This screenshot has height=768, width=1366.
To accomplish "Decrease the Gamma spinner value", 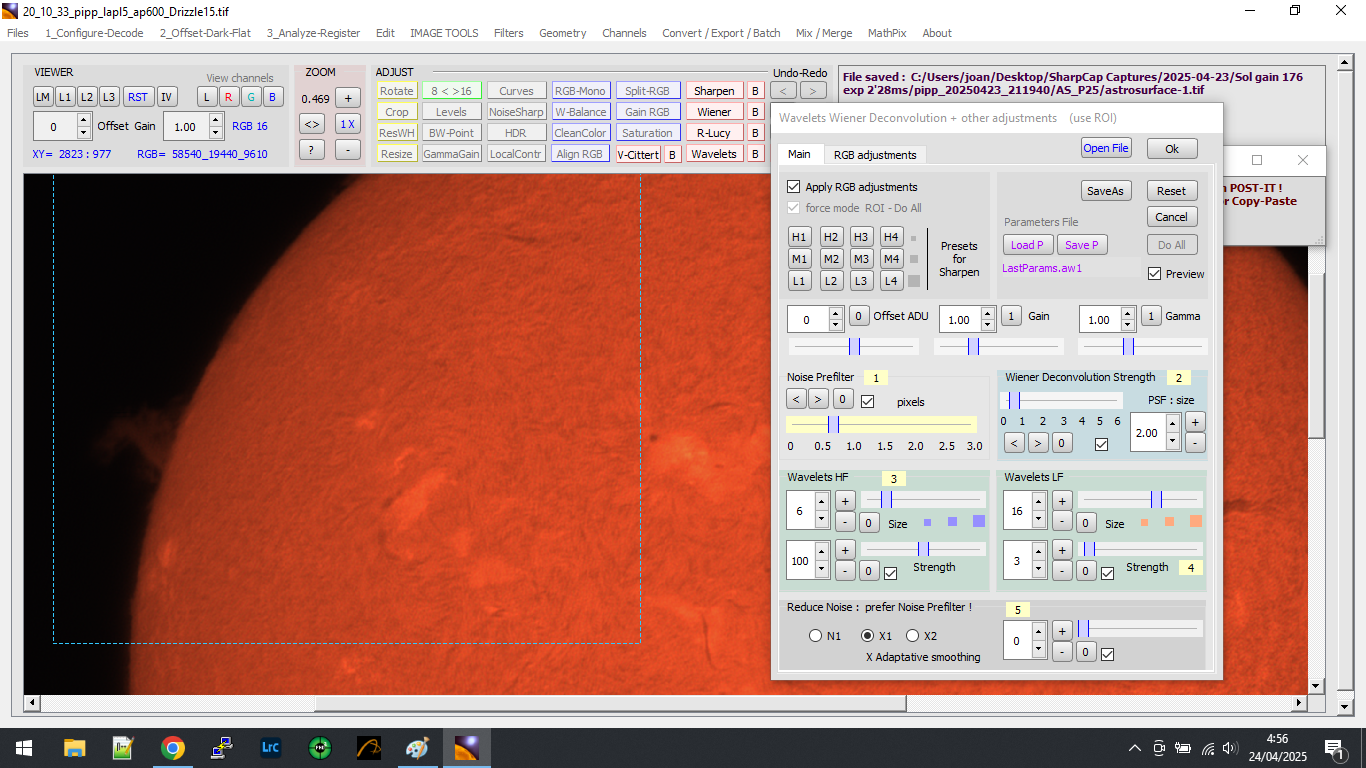I will click(x=1128, y=326).
